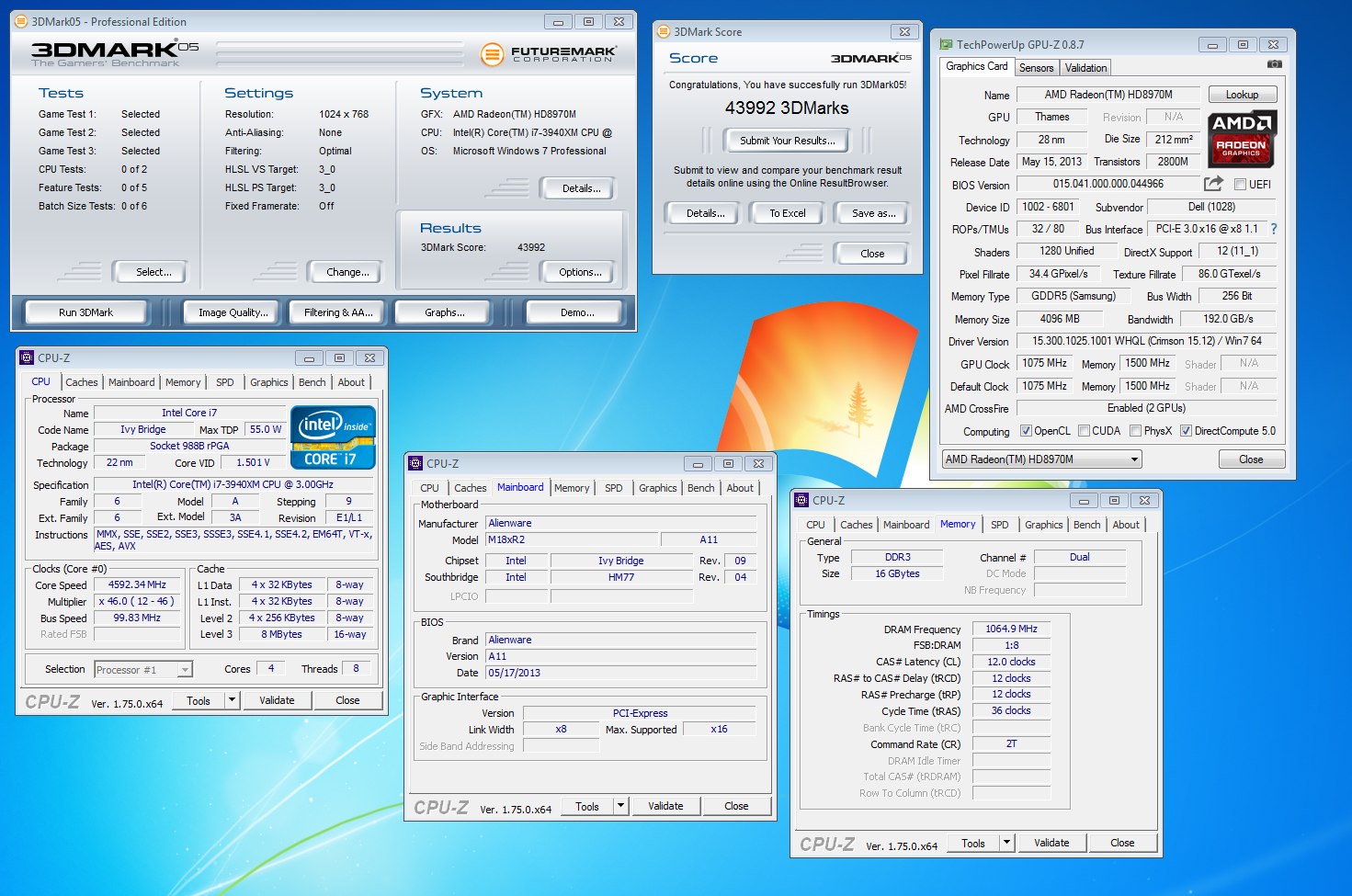Click the AMD CrossFire Enabled (2 GPUs) field
The width and height of the screenshot is (1352, 896).
pyautogui.click(x=1146, y=408)
